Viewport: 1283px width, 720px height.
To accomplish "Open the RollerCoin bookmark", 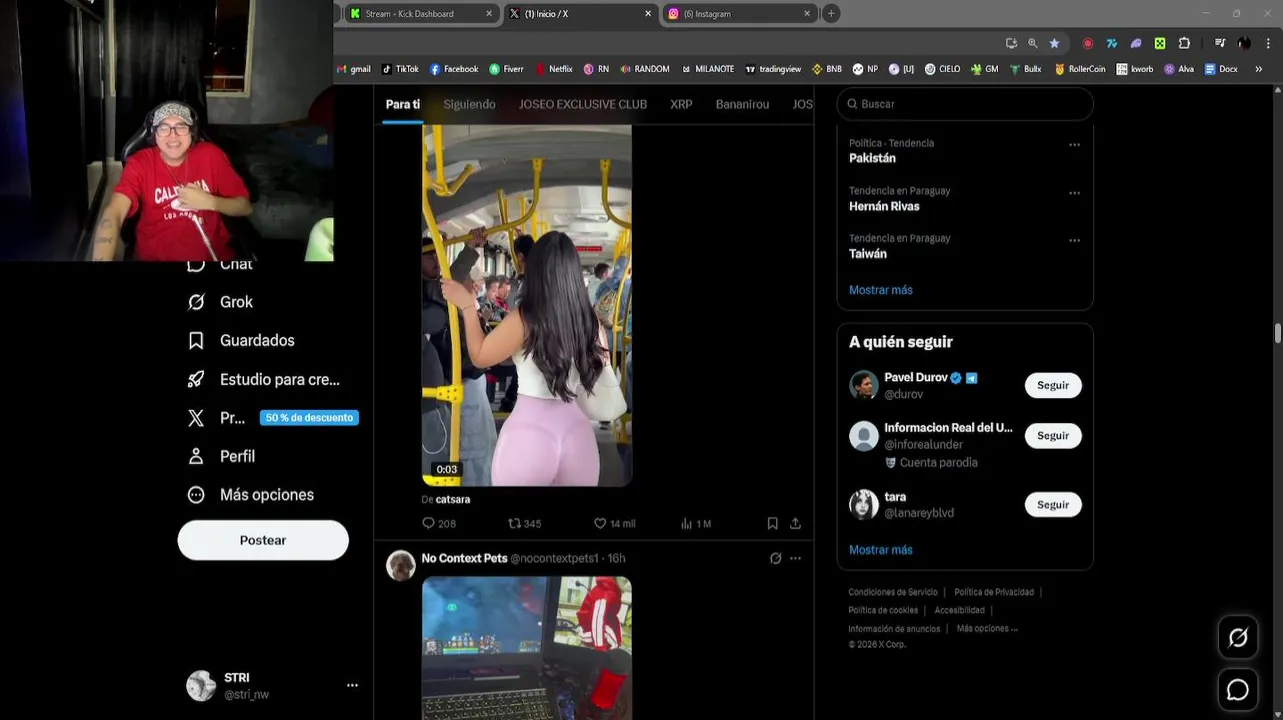I will 1080,69.
